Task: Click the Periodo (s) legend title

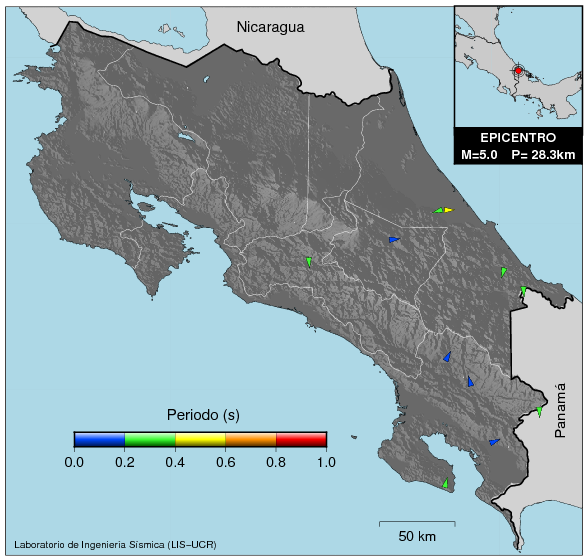Action: 203,415
